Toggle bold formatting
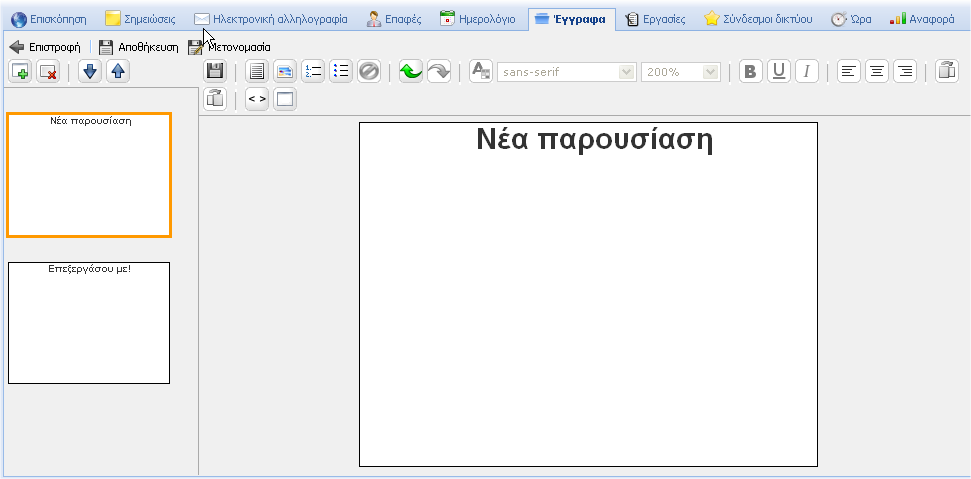971x479 pixels. pyautogui.click(x=751, y=71)
